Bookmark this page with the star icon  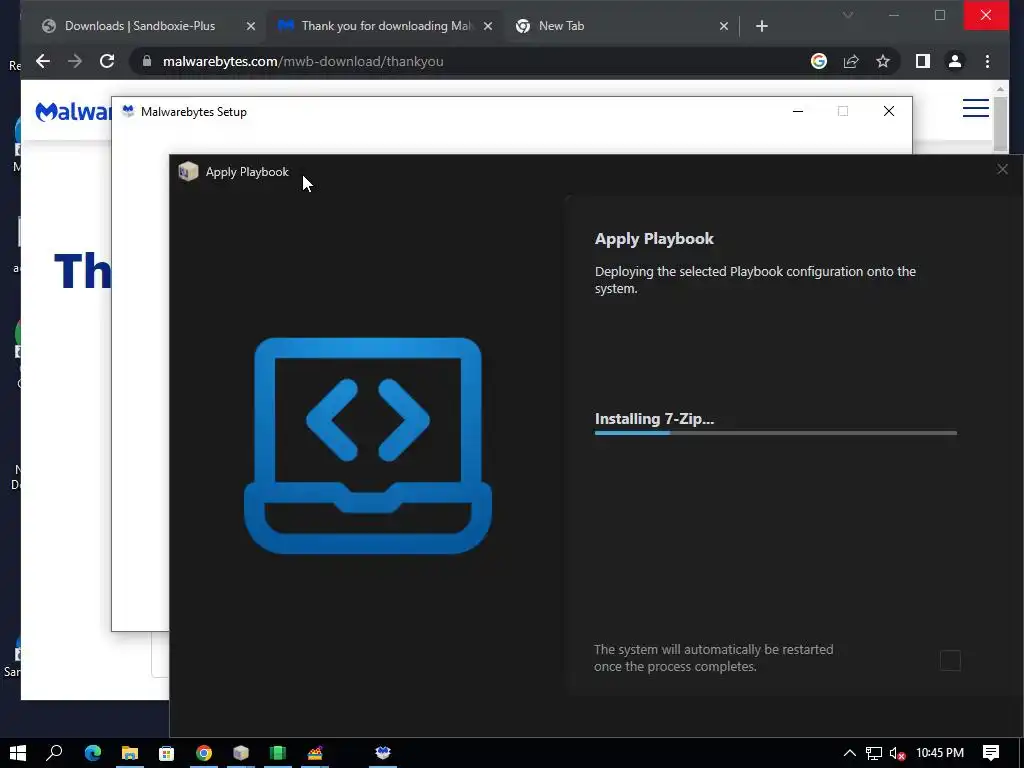pos(883,61)
